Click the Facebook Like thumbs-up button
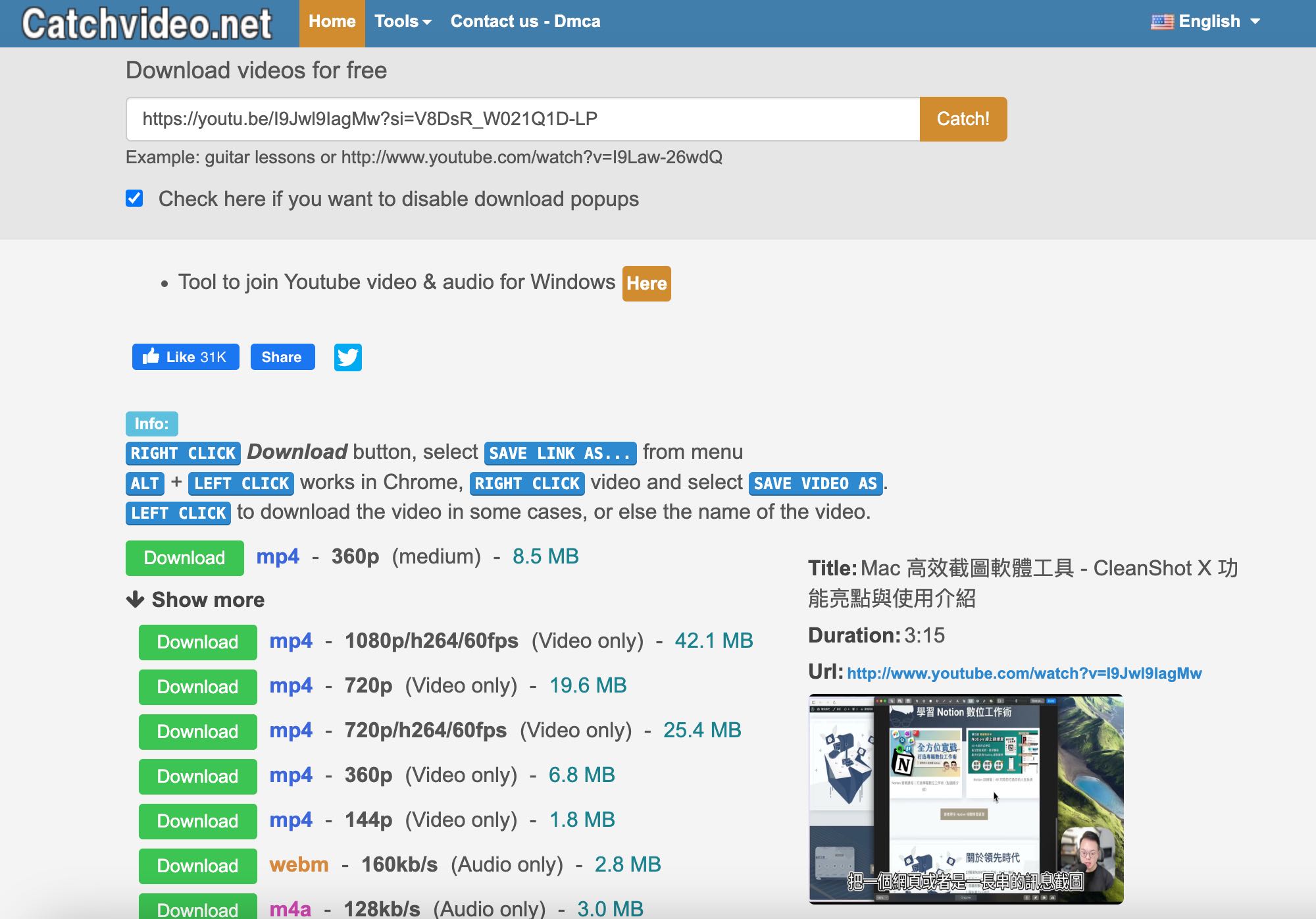This screenshot has width=1316, height=919. point(186,357)
